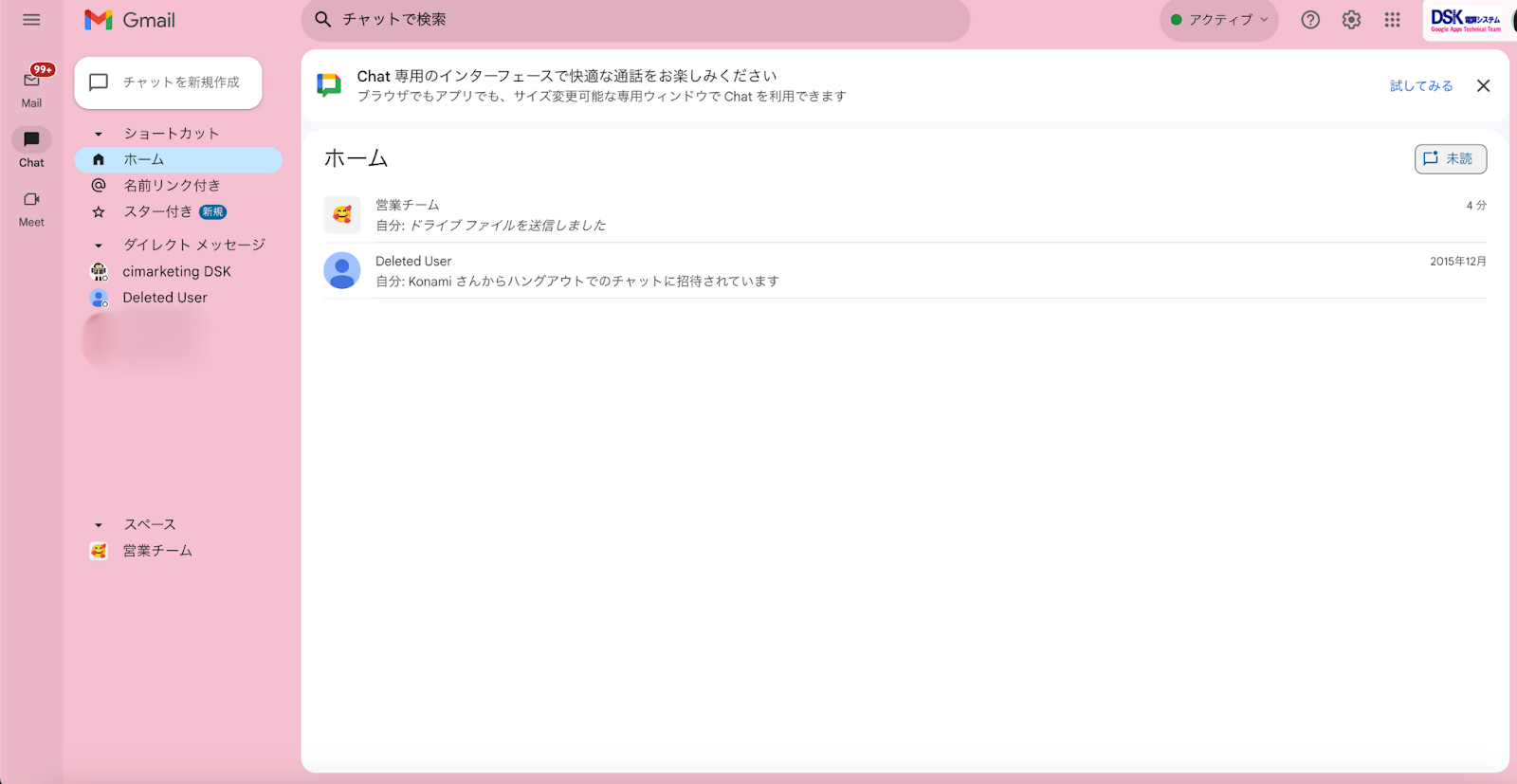Select ホーム in the sidebar
This screenshot has width=1517, height=784.
click(178, 160)
